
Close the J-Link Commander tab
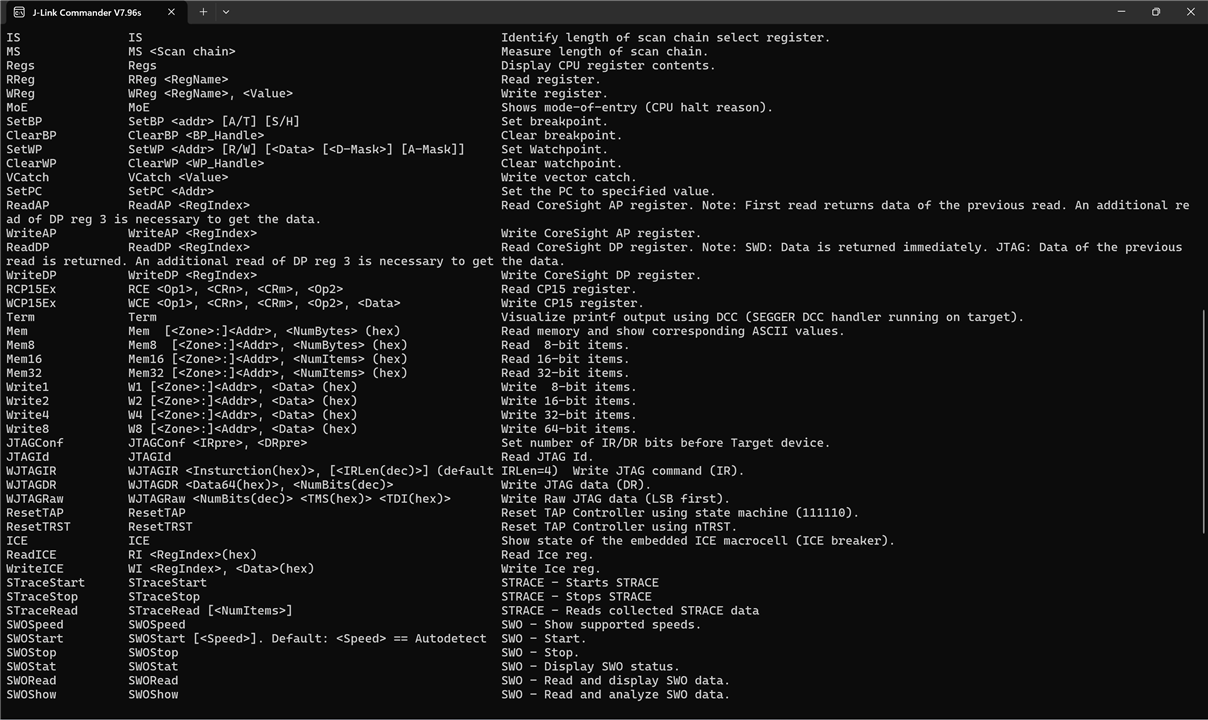[x=171, y=12]
